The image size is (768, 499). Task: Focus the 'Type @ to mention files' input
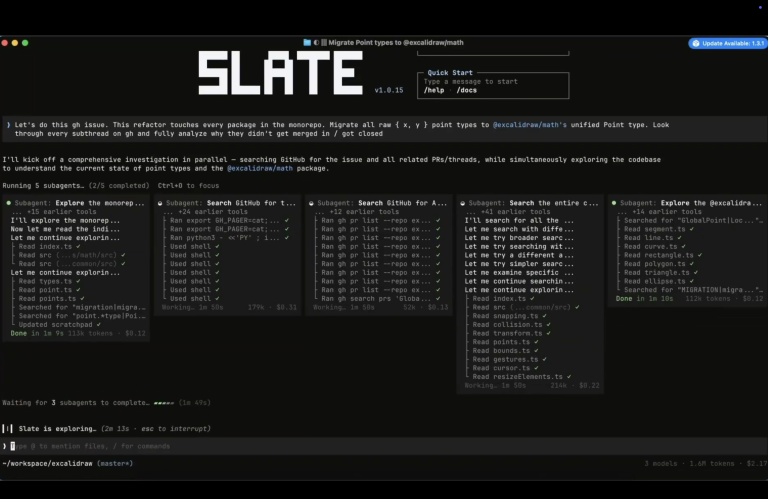384,446
